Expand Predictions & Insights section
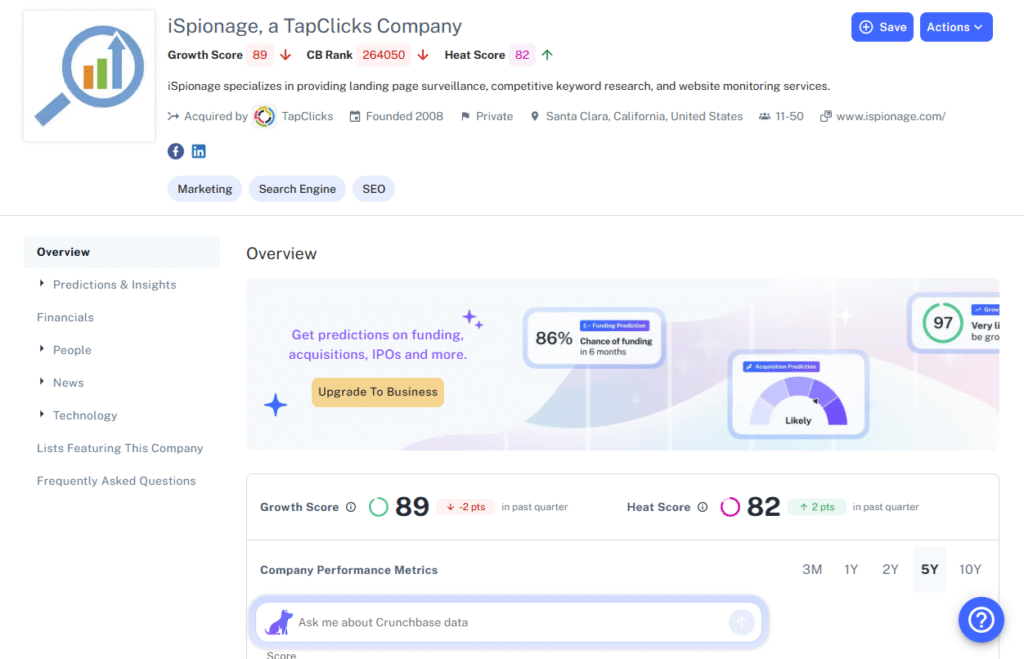 coord(42,283)
